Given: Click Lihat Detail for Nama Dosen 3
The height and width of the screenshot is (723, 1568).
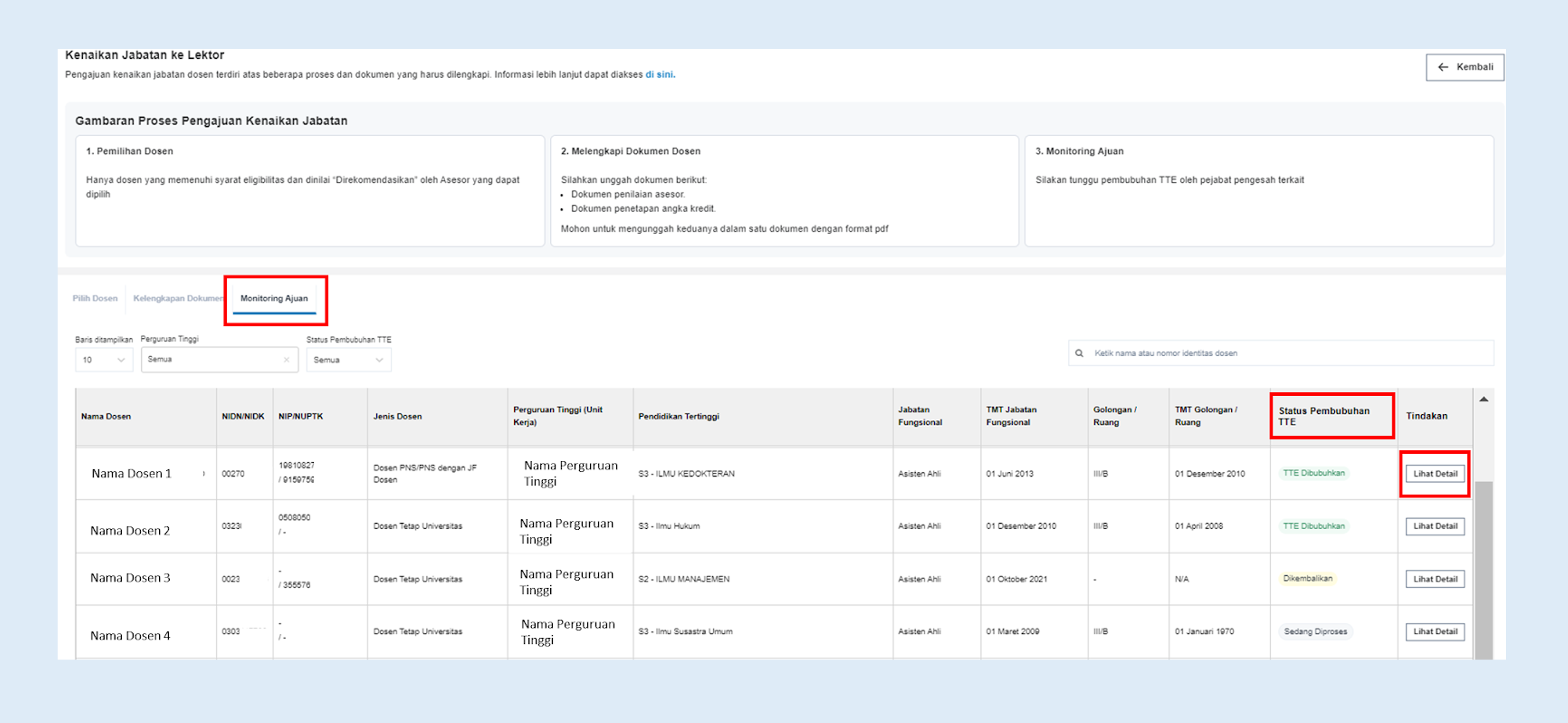Looking at the screenshot, I should pyautogui.click(x=1435, y=579).
